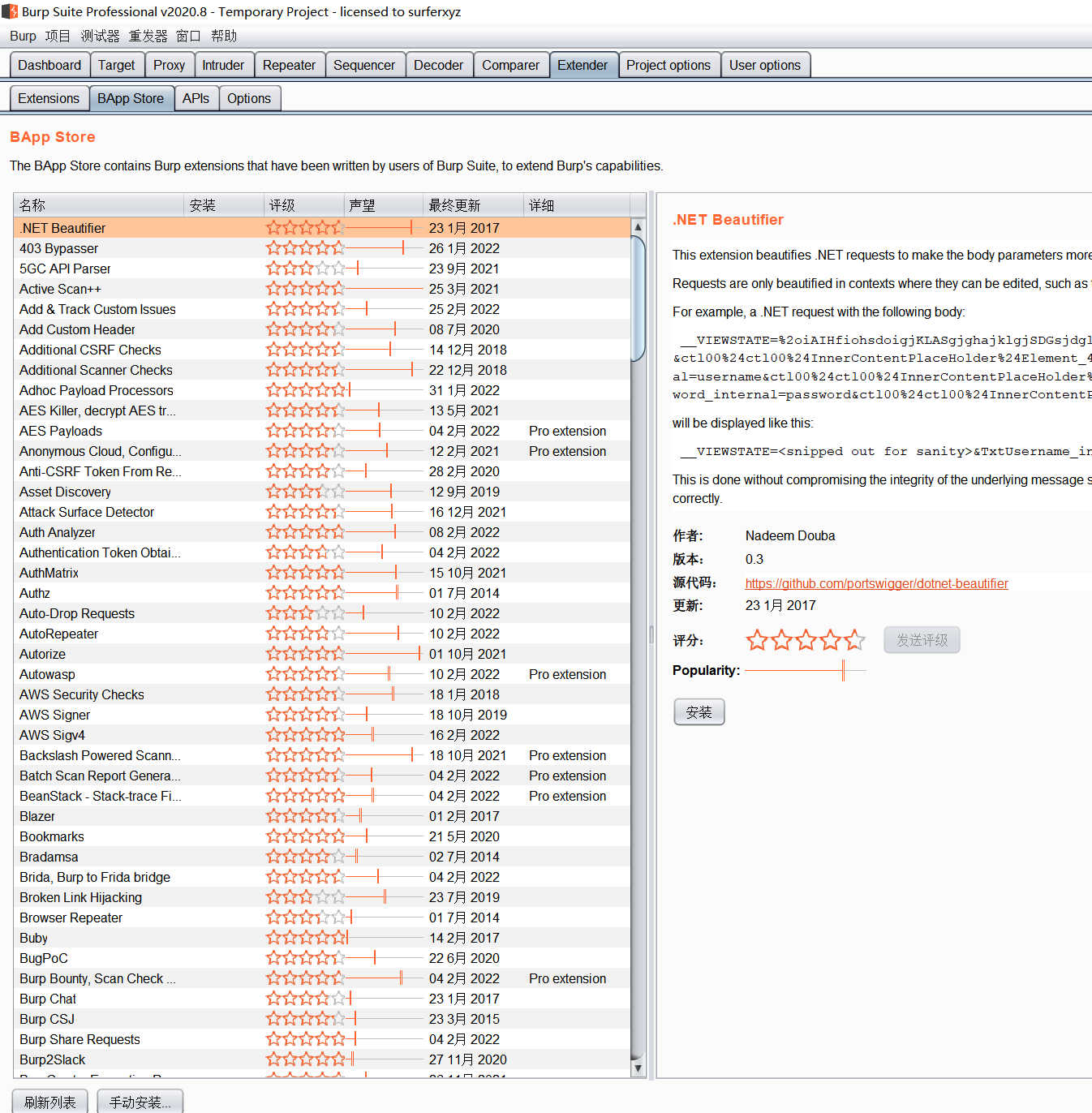Click the scroll up arrow of extension list

638,227
